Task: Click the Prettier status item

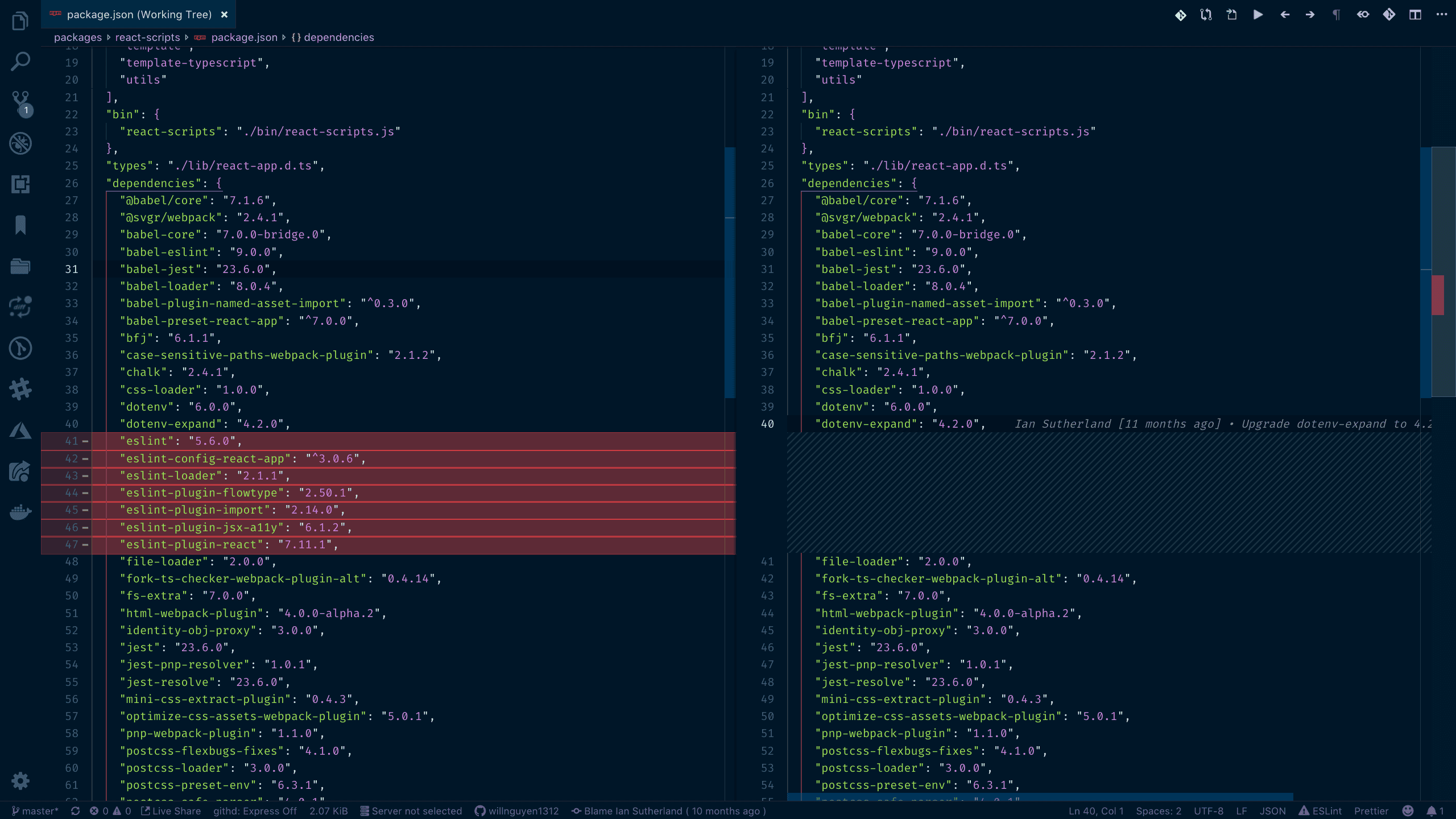Action: click(x=1371, y=811)
